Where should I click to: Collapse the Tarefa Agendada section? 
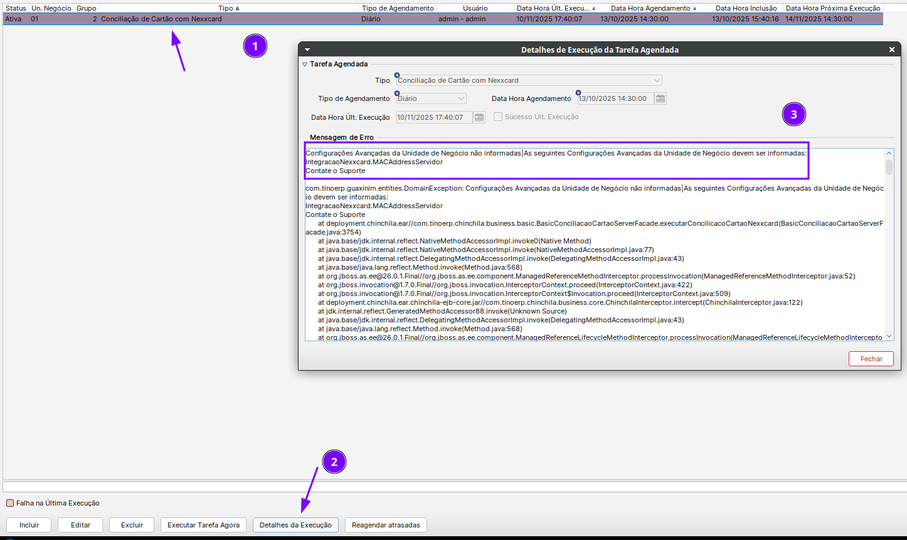(305, 64)
